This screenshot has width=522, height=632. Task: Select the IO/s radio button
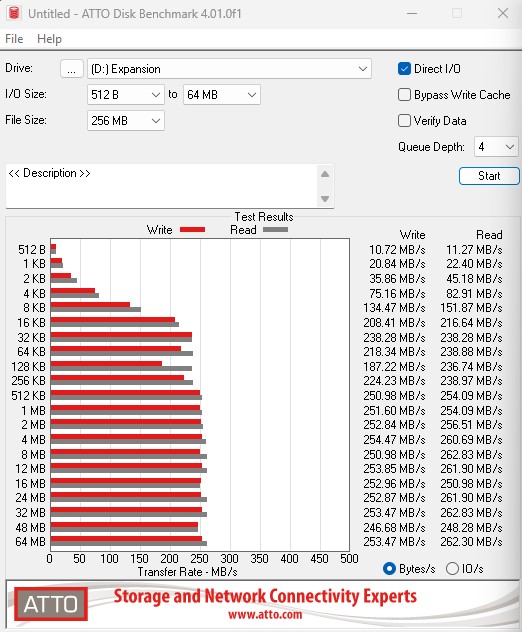(452, 569)
